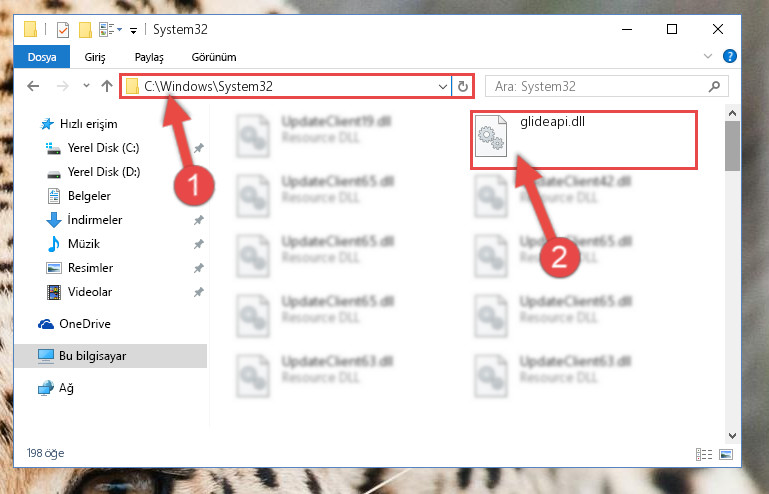Expand the recent locations dropdown

click(x=86, y=86)
